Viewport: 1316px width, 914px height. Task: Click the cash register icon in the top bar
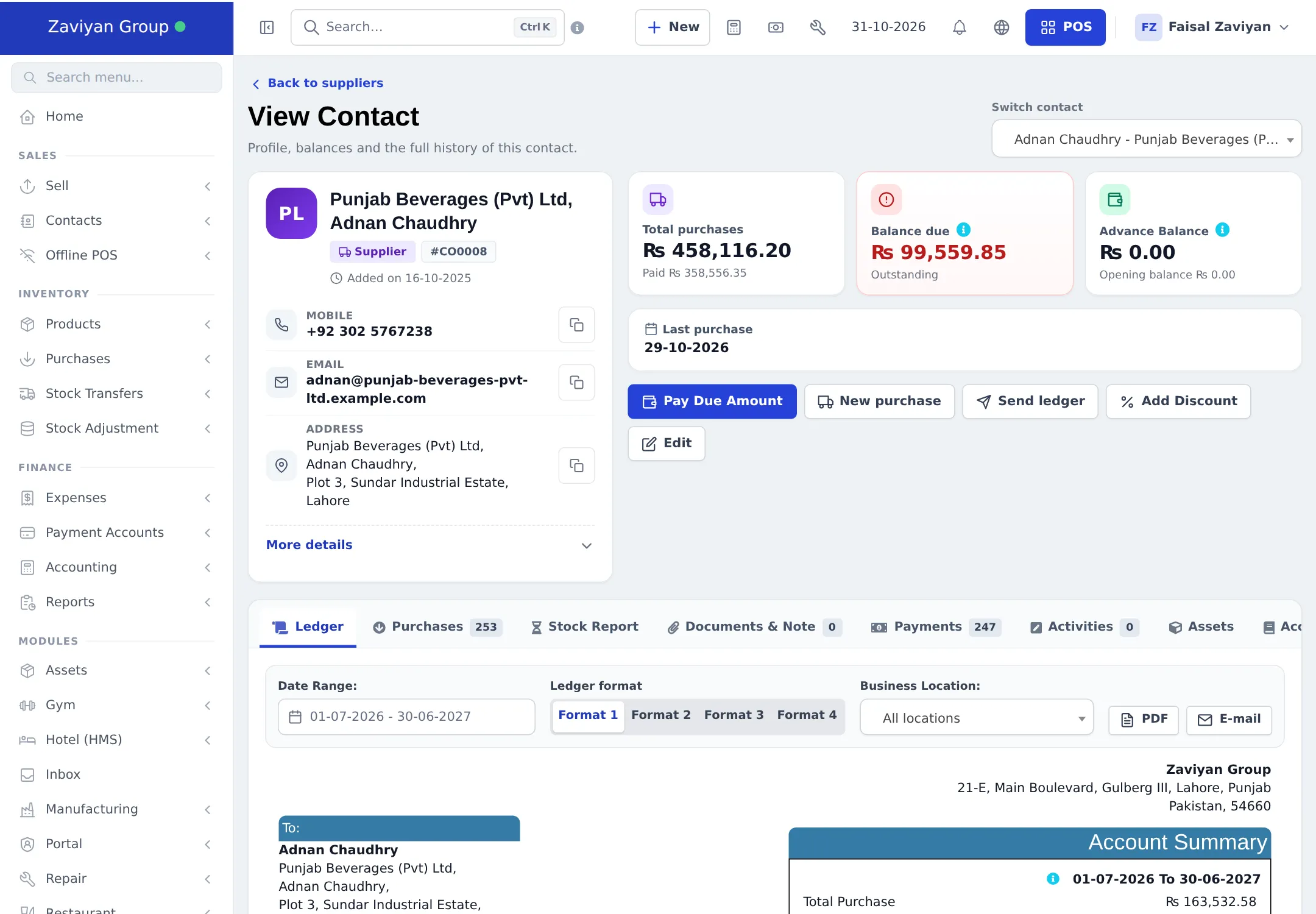click(776, 27)
